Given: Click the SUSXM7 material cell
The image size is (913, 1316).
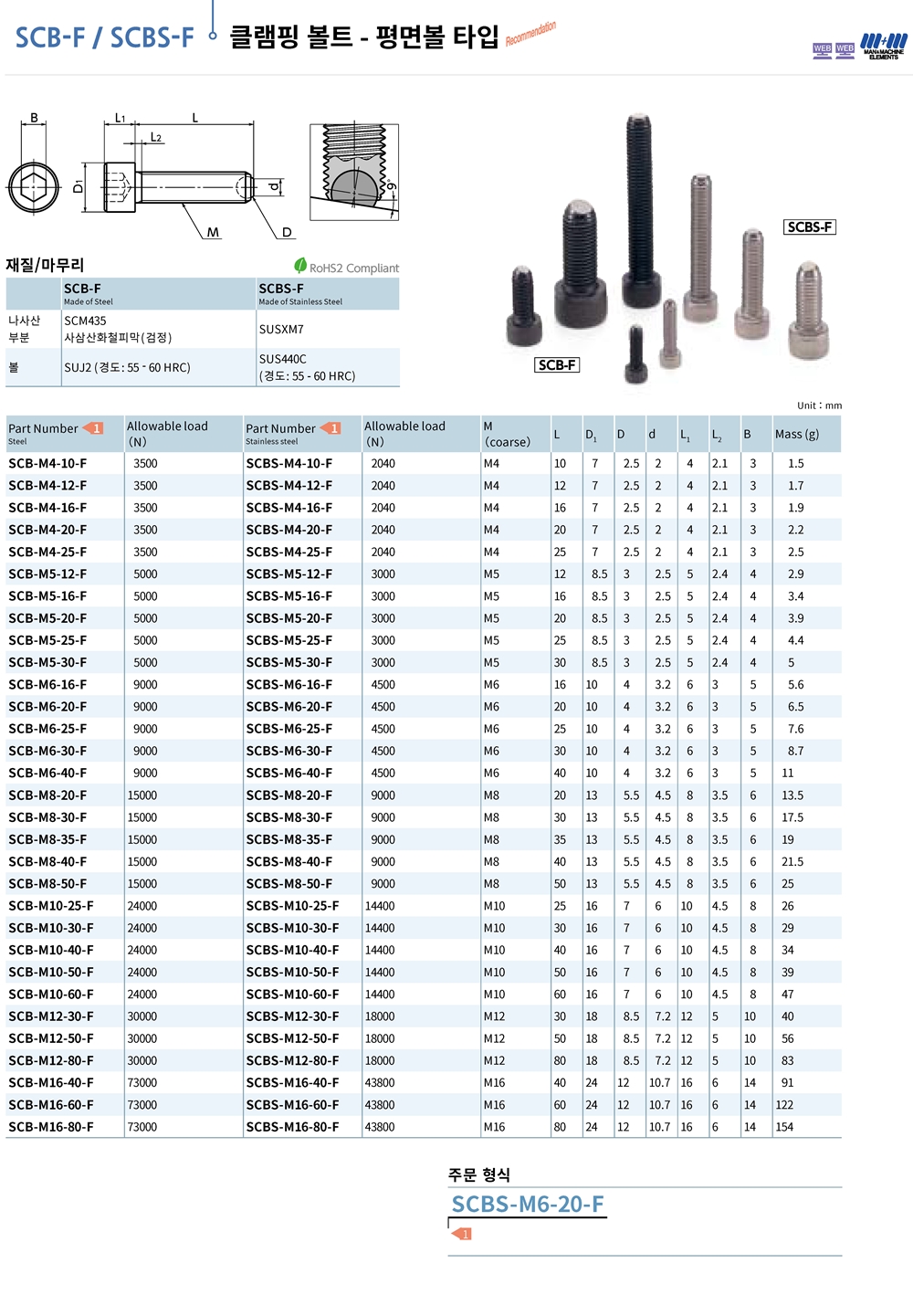Looking at the screenshot, I should click(328, 329).
